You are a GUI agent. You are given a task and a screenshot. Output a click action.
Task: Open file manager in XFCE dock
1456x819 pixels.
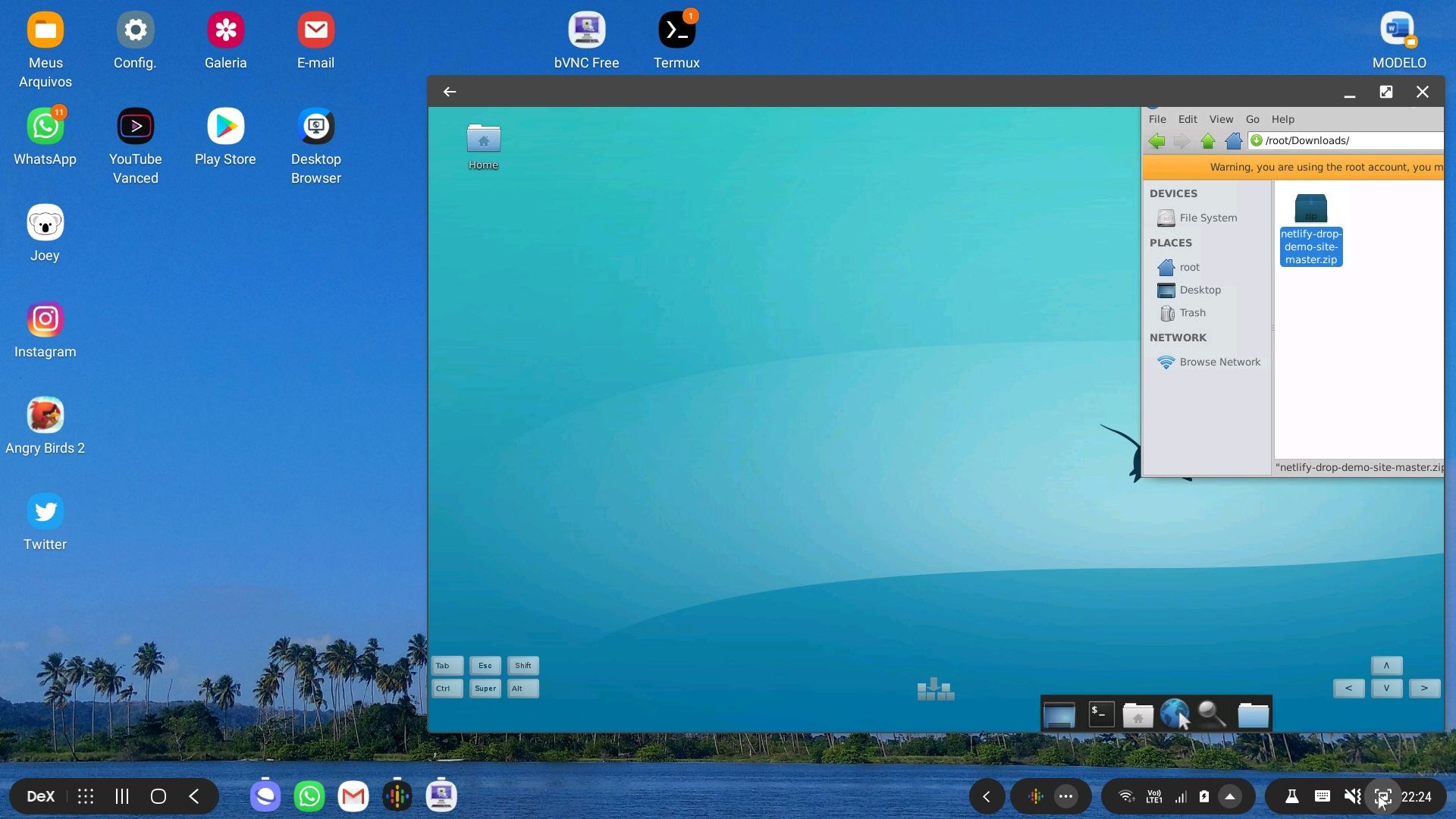coord(1137,714)
